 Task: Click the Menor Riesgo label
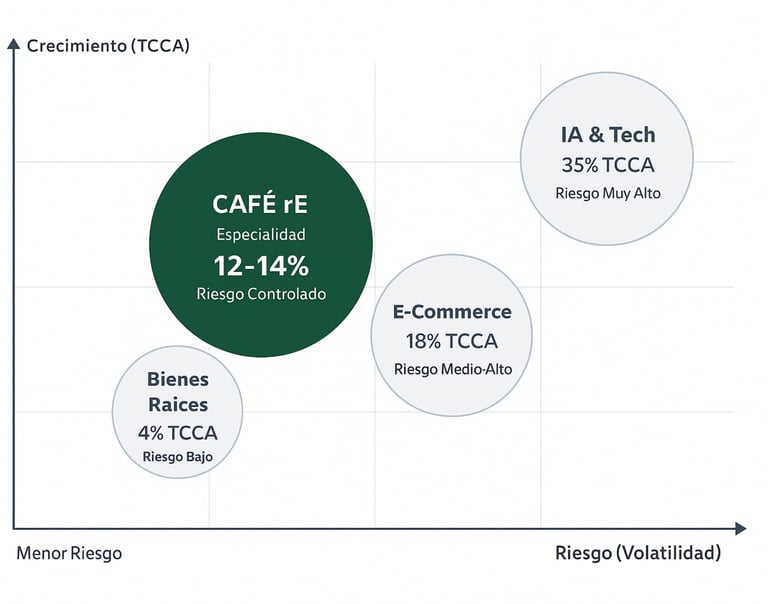69,553
